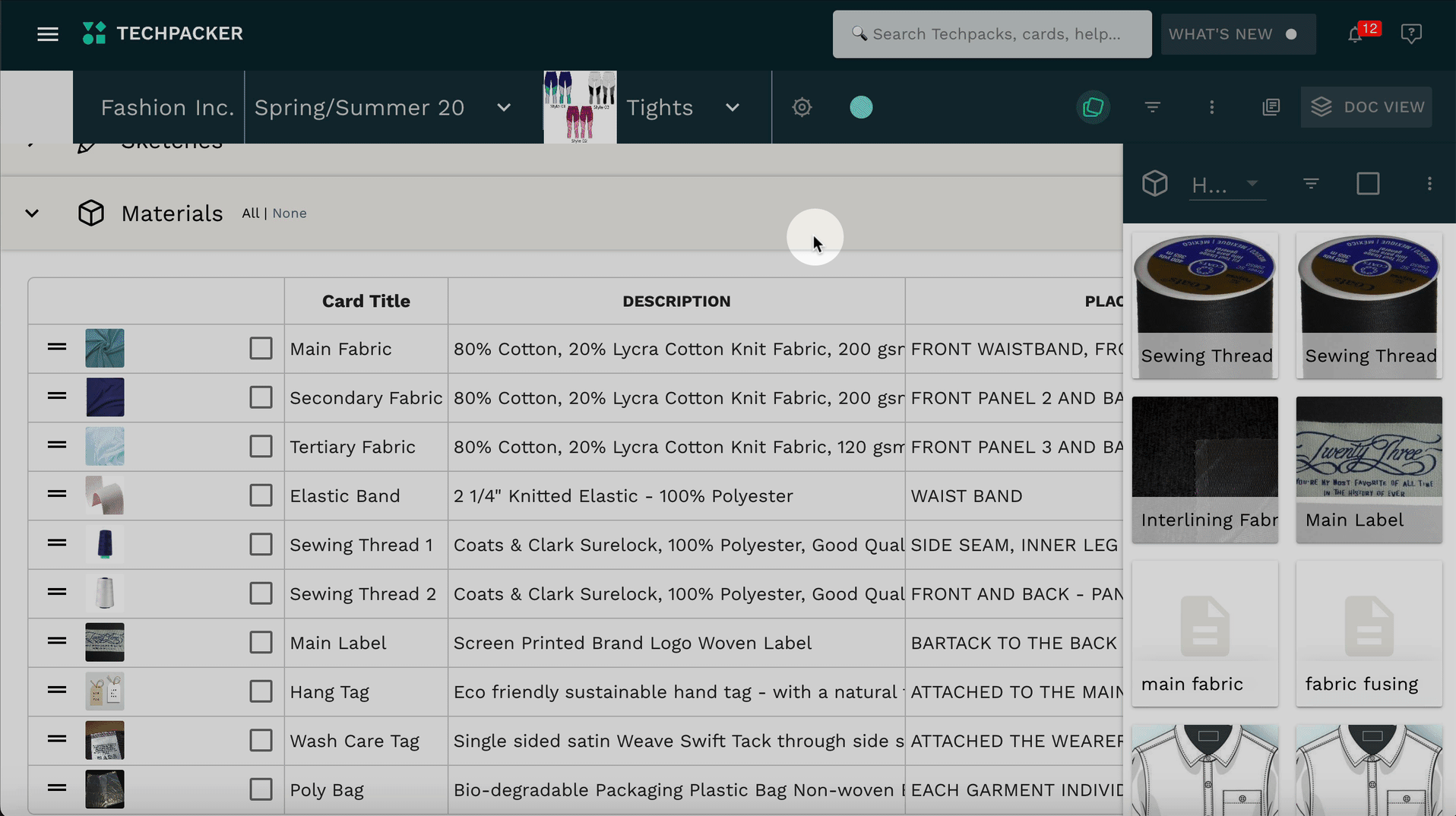Check the Main Fabric row checkbox

261,349
